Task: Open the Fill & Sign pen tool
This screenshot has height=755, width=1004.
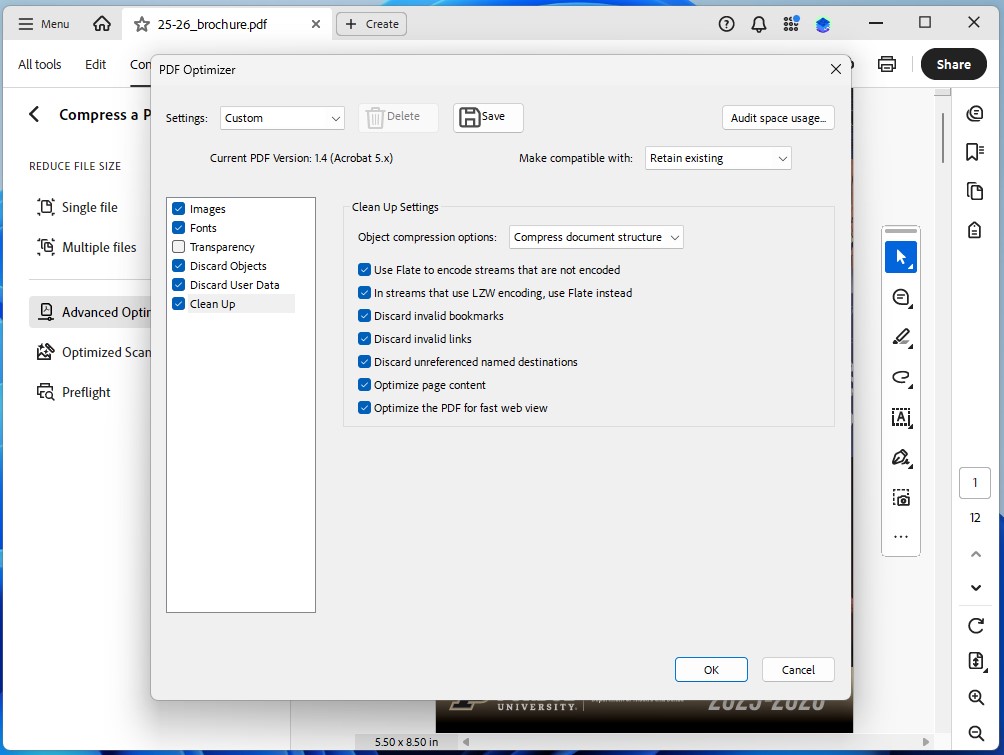Action: coord(900,457)
